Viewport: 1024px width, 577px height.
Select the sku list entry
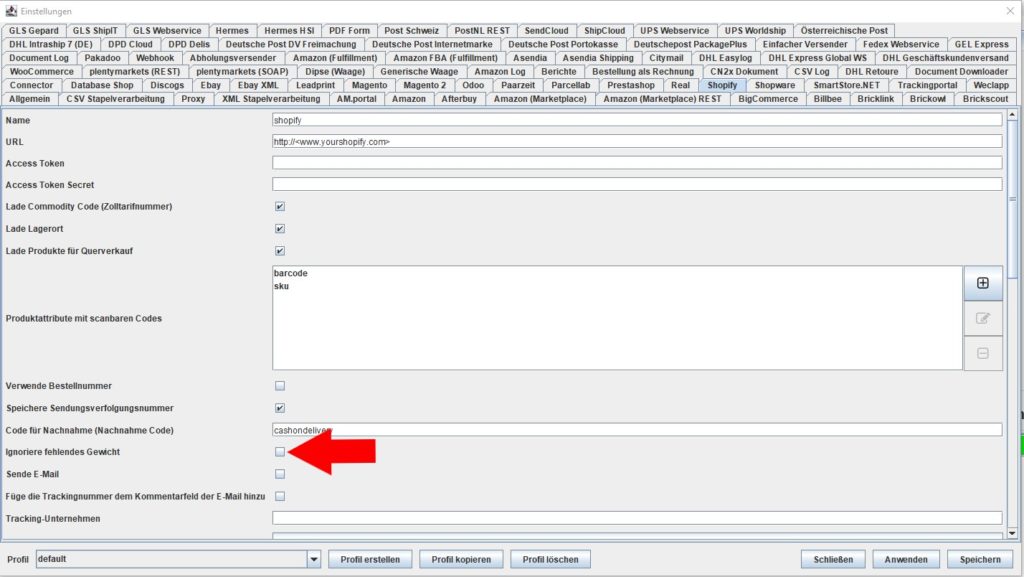point(281,286)
